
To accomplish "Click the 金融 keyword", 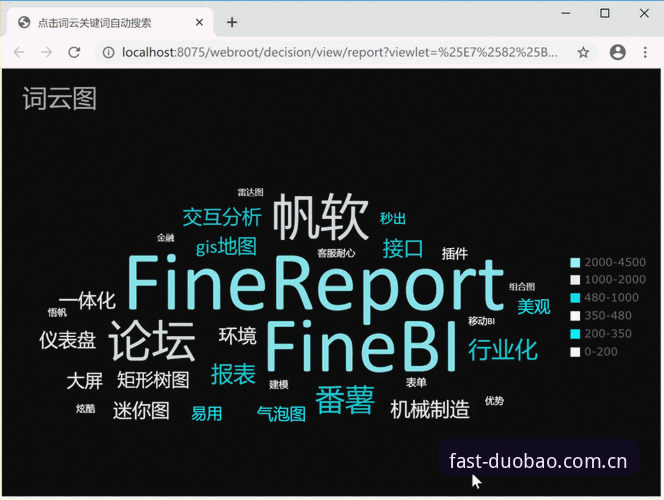I will (x=166, y=238).
